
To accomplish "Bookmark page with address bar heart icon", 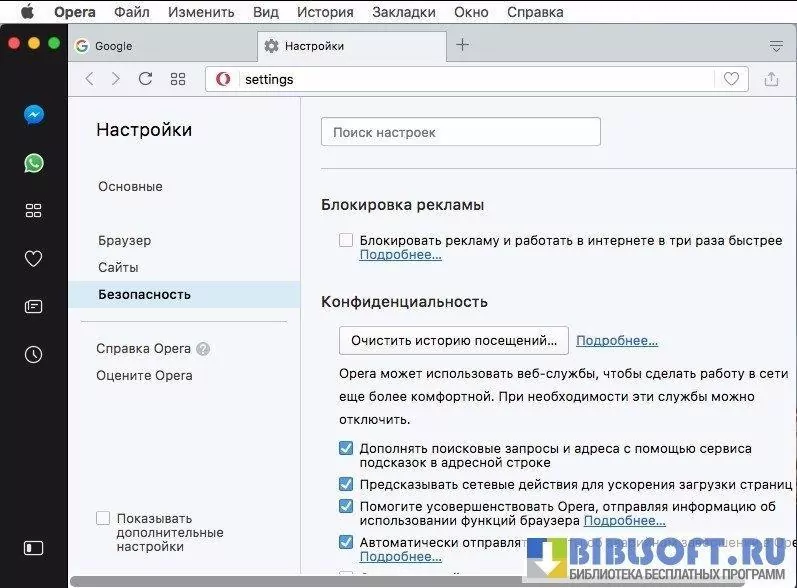I will [x=731, y=79].
